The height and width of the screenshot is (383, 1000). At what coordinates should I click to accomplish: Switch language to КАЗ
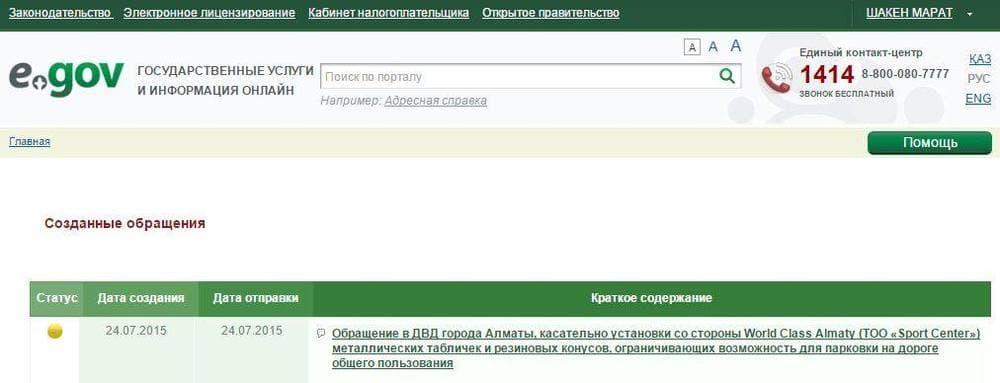[980, 59]
